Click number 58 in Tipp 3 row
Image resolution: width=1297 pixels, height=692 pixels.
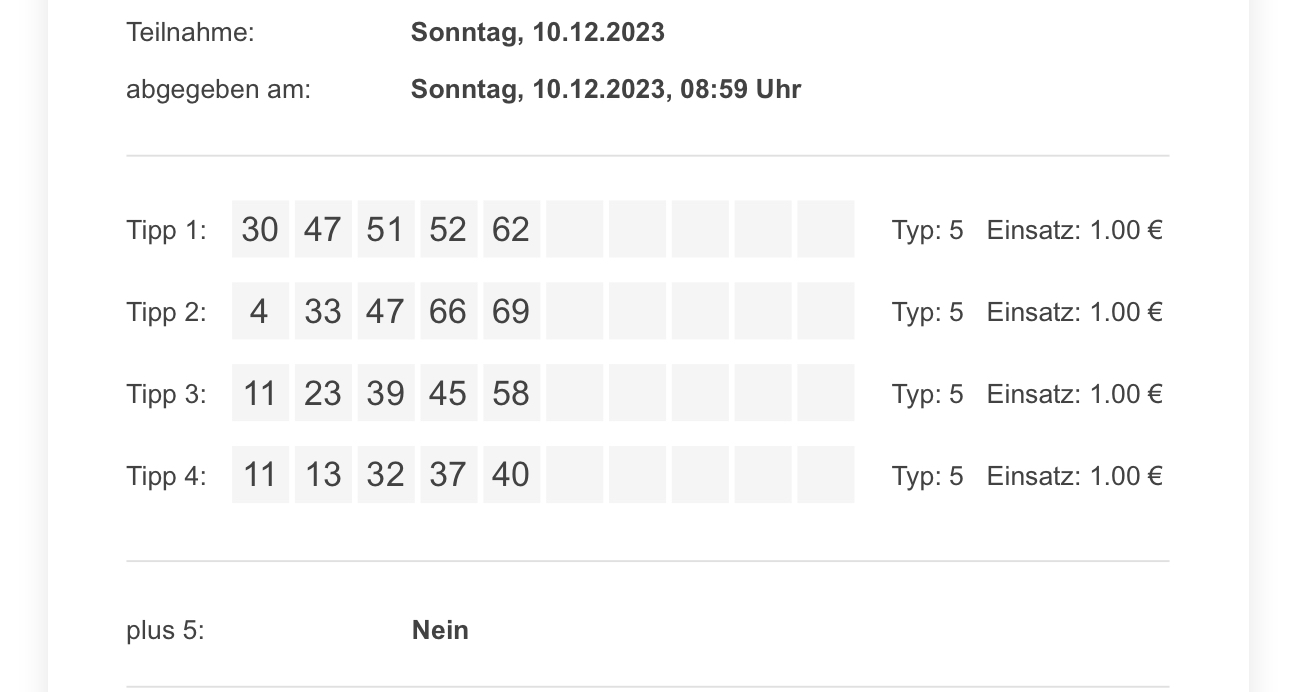(x=511, y=393)
